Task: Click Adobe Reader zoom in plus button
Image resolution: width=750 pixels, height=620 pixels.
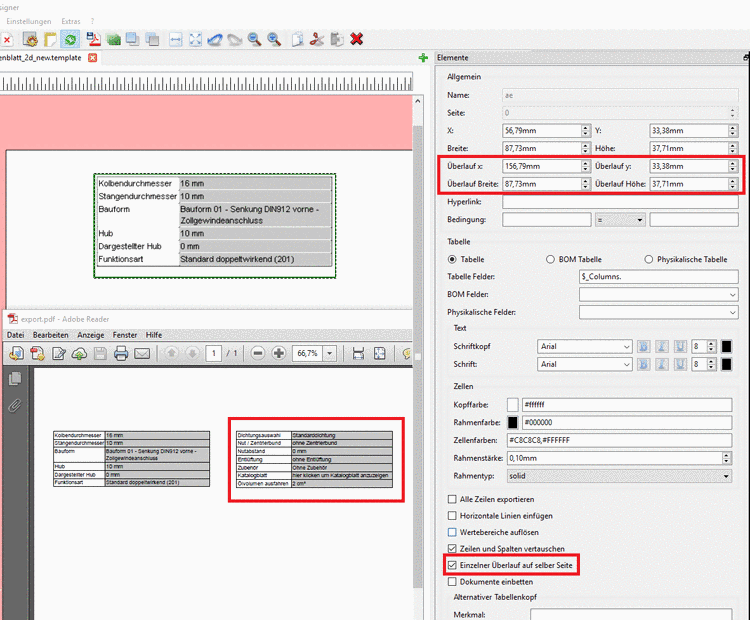Action: click(279, 354)
